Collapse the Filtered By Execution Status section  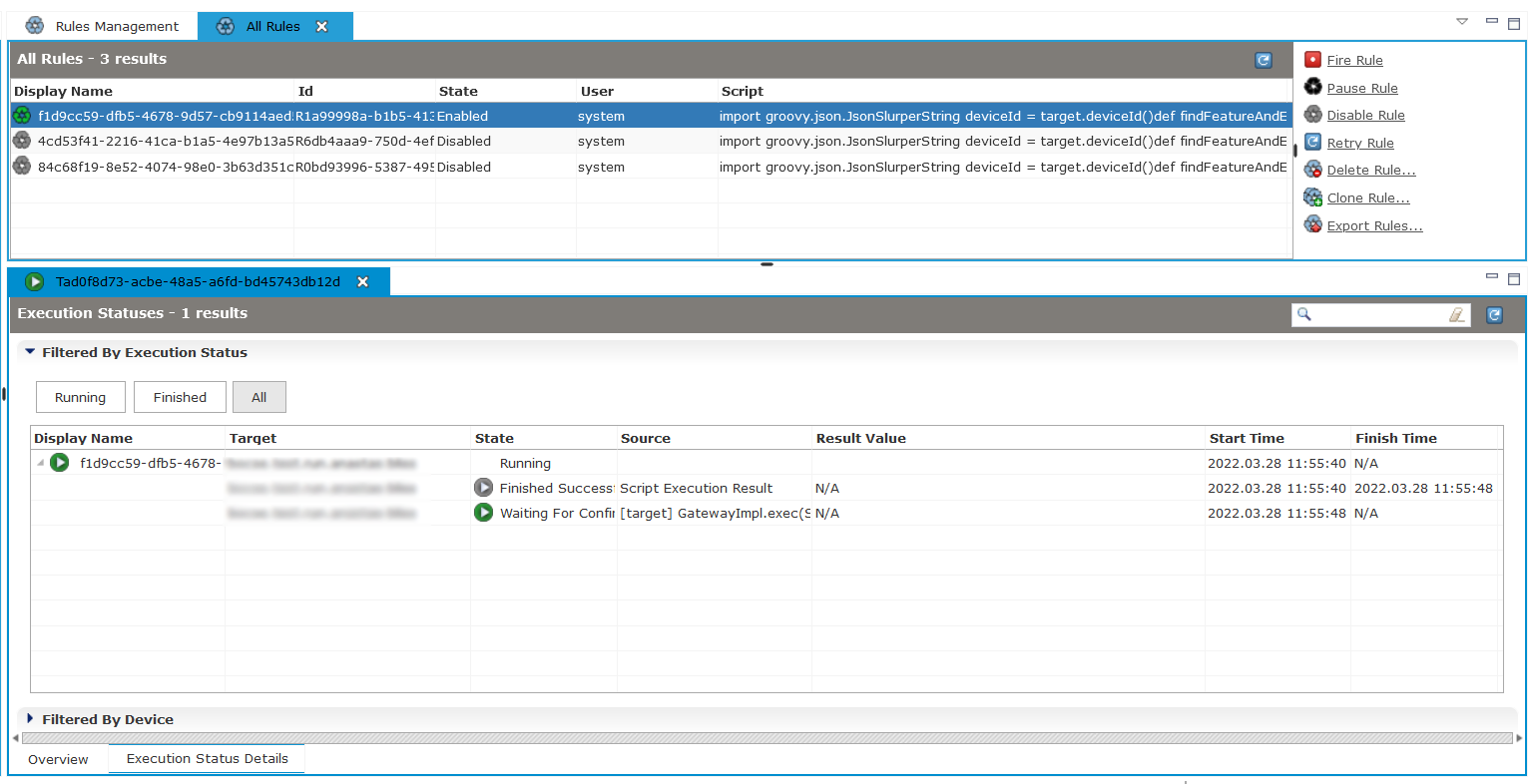point(30,352)
